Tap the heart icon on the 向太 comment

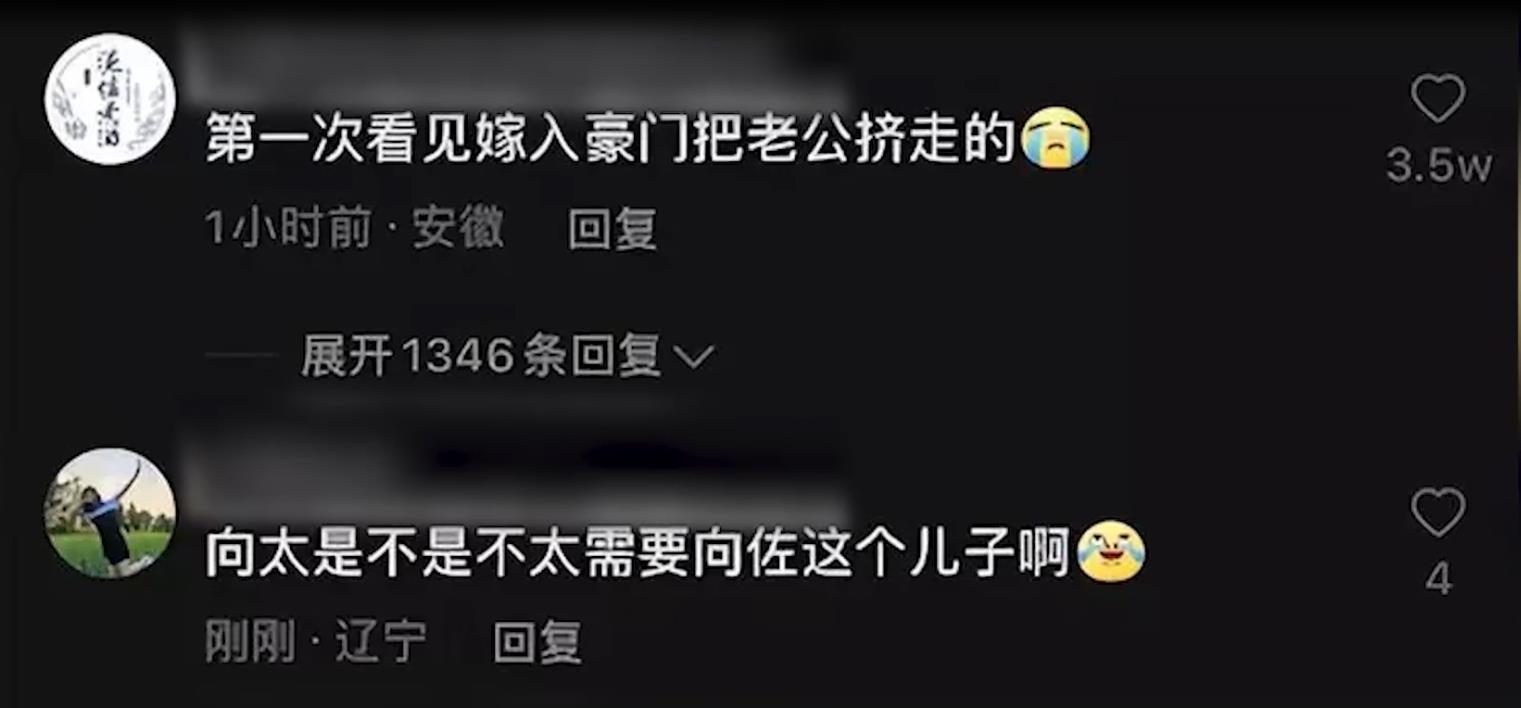pyautogui.click(x=1438, y=512)
